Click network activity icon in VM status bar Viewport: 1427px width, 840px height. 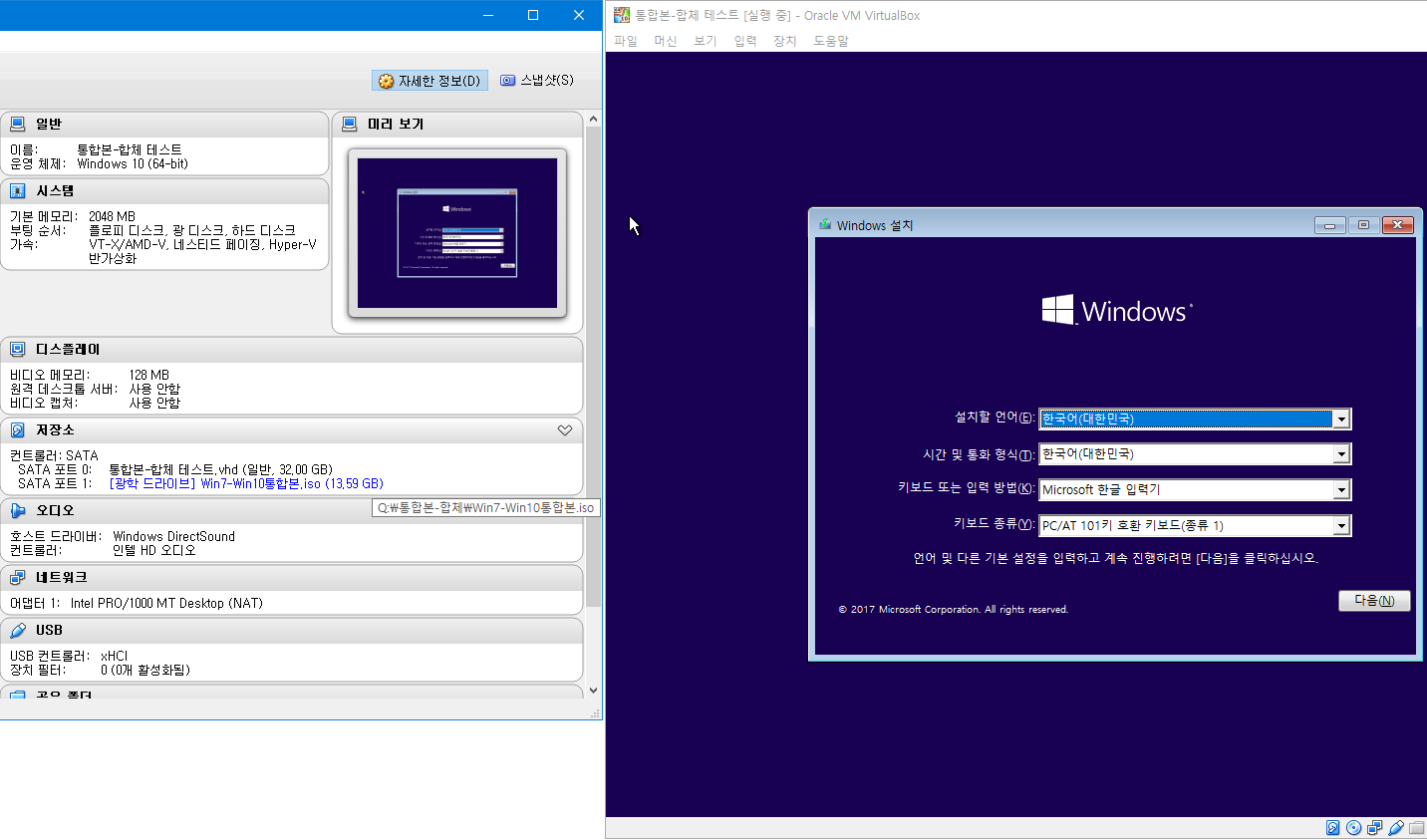(1375, 828)
